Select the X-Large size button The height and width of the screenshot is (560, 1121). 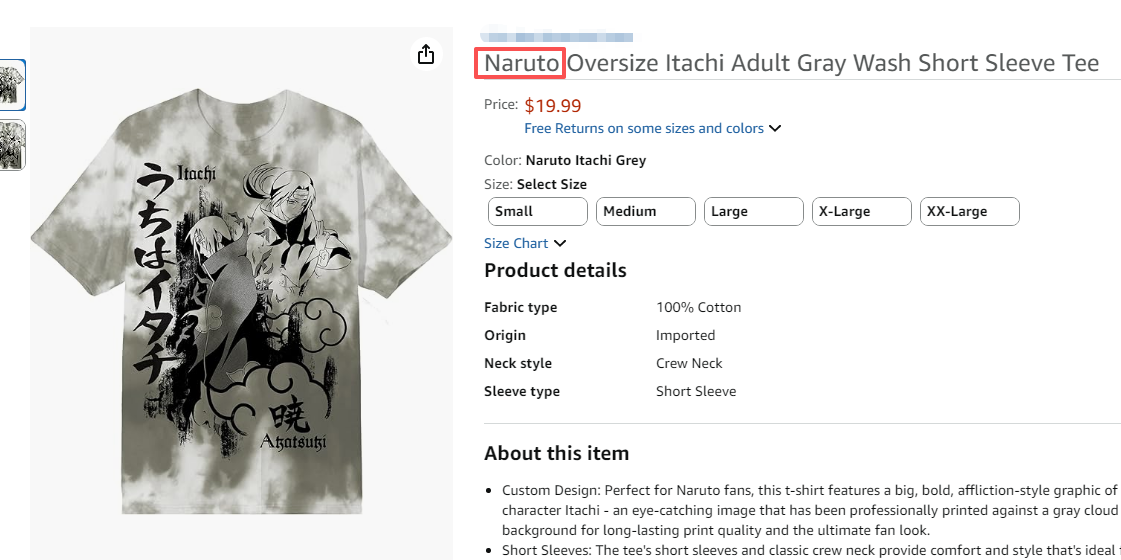pos(861,212)
